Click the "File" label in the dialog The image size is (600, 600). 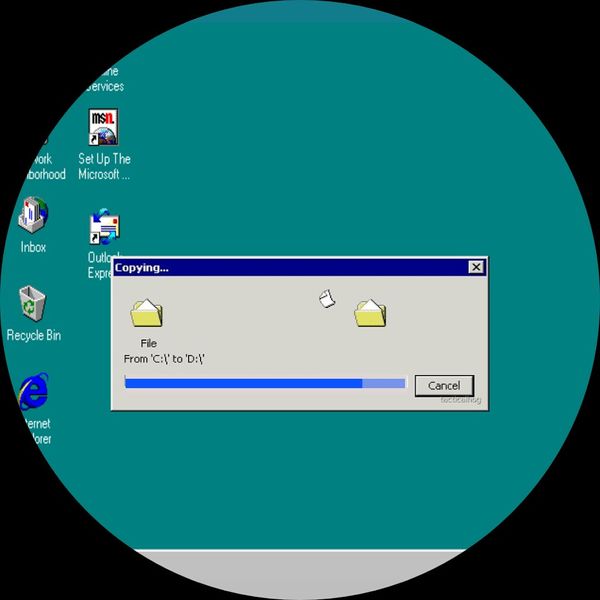tap(148, 343)
